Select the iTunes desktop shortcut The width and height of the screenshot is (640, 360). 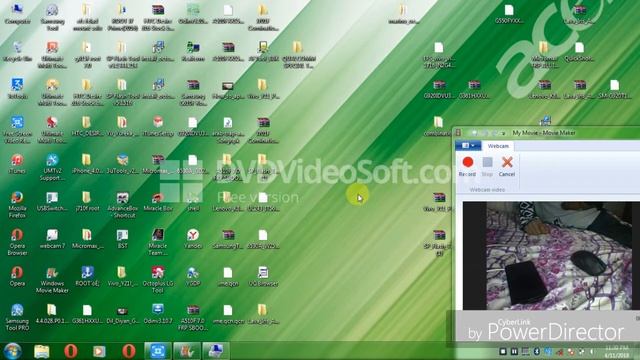[x=17, y=164]
